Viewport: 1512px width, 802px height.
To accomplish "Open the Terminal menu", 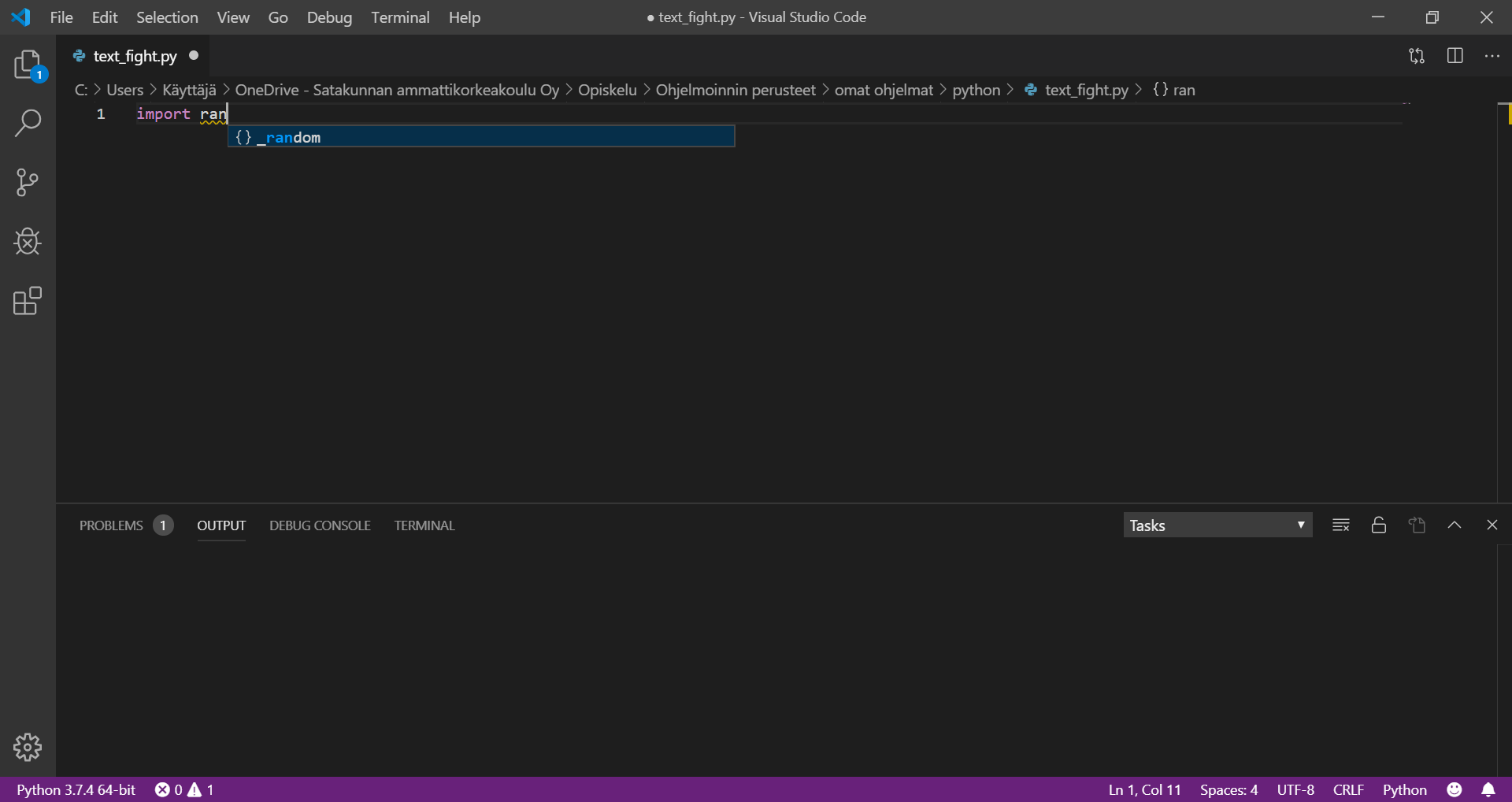I will [400, 17].
